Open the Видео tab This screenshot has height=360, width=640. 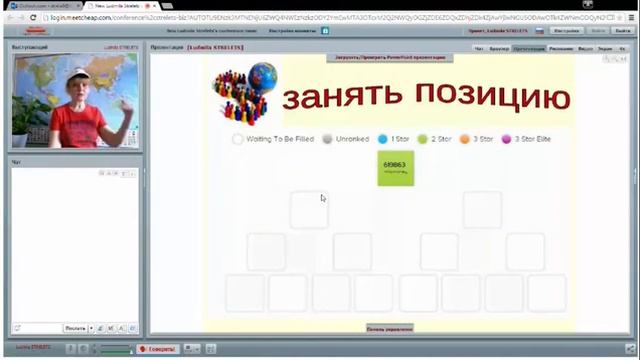pos(585,49)
